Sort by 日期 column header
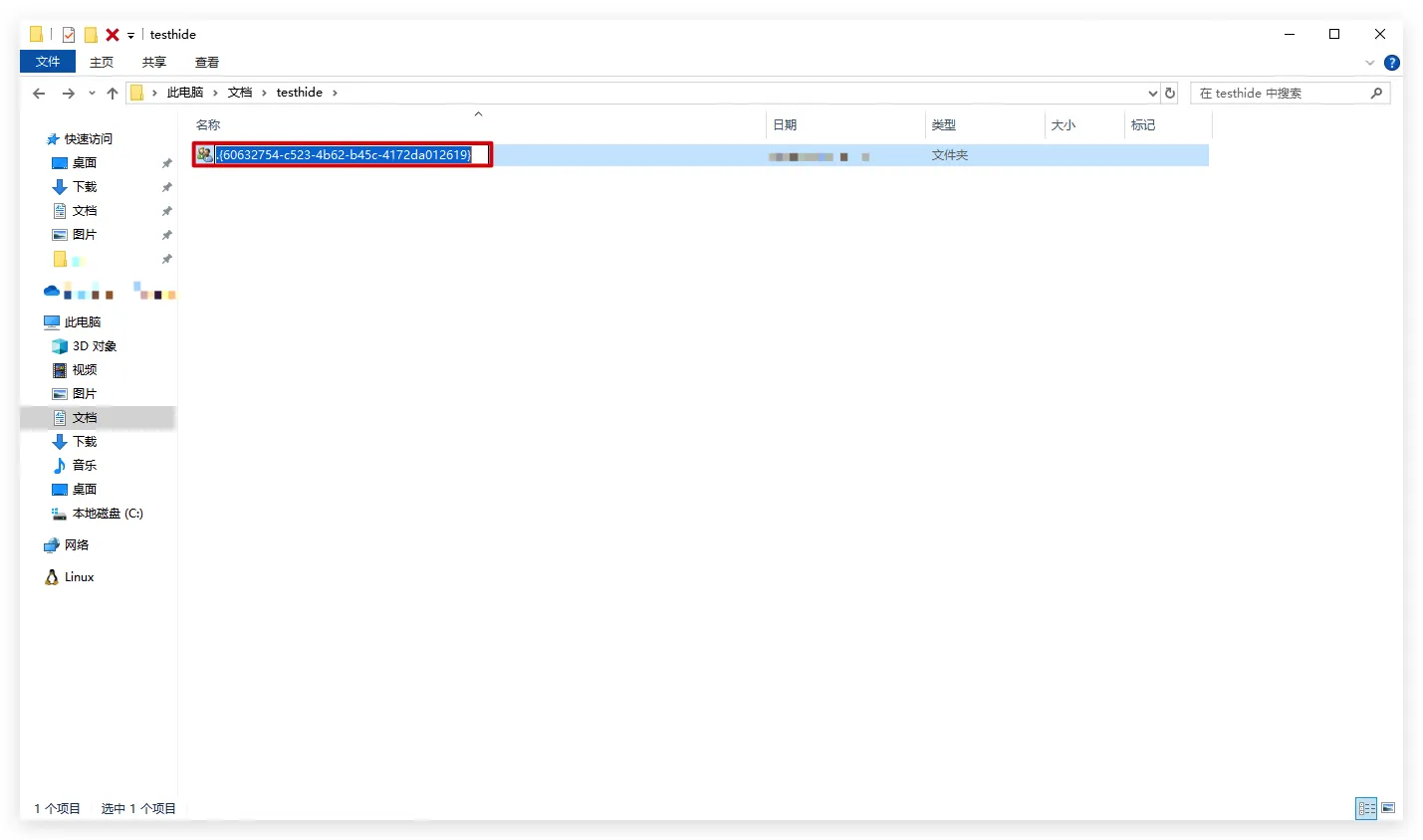Image resolution: width=1423 pixels, height=840 pixels. click(x=785, y=124)
